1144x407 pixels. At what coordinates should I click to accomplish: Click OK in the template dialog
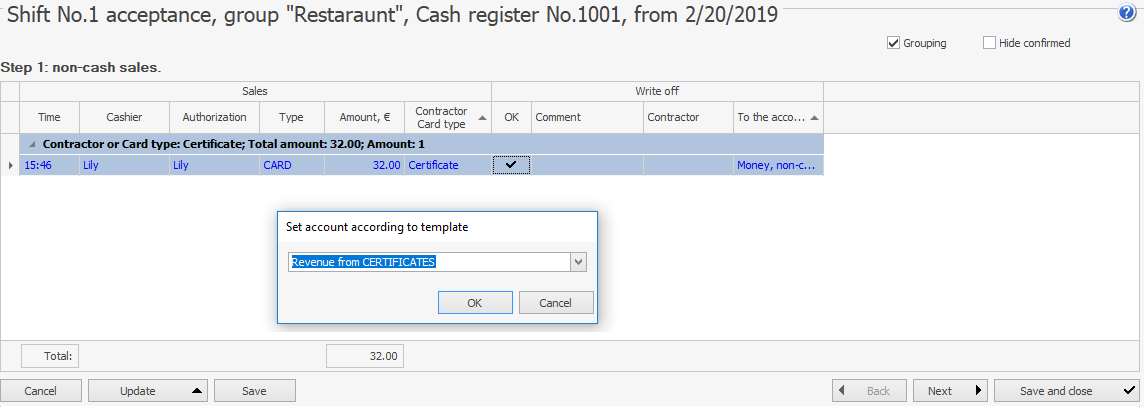[x=474, y=303]
